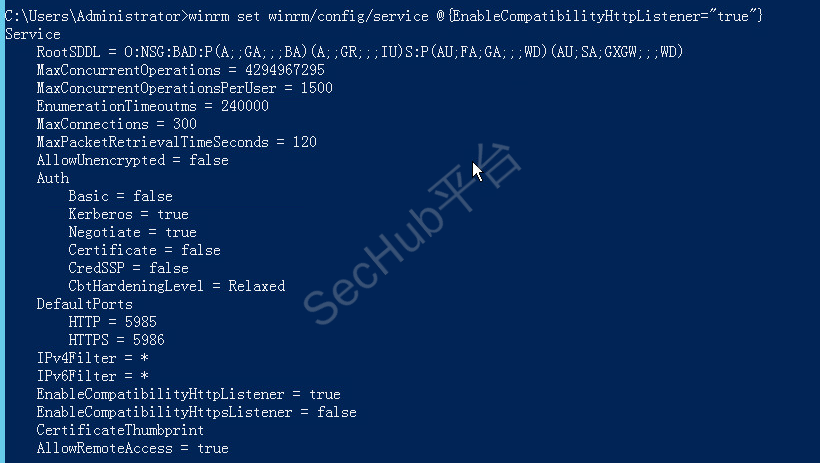Viewport: 820px width, 463px height.
Task: Click the Negotiate = true entry
Action: (133, 232)
